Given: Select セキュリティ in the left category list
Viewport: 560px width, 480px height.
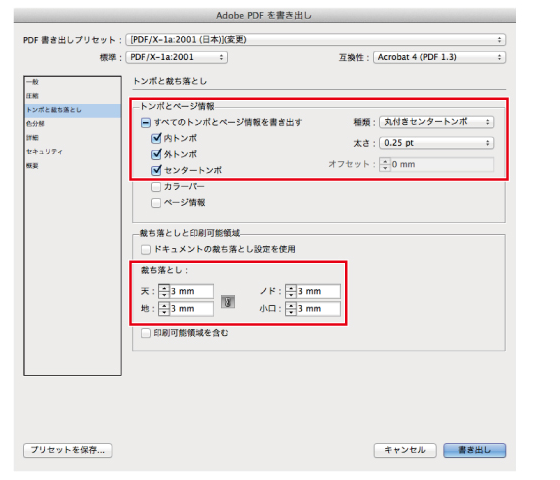Looking at the screenshot, I should (x=44, y=152).
